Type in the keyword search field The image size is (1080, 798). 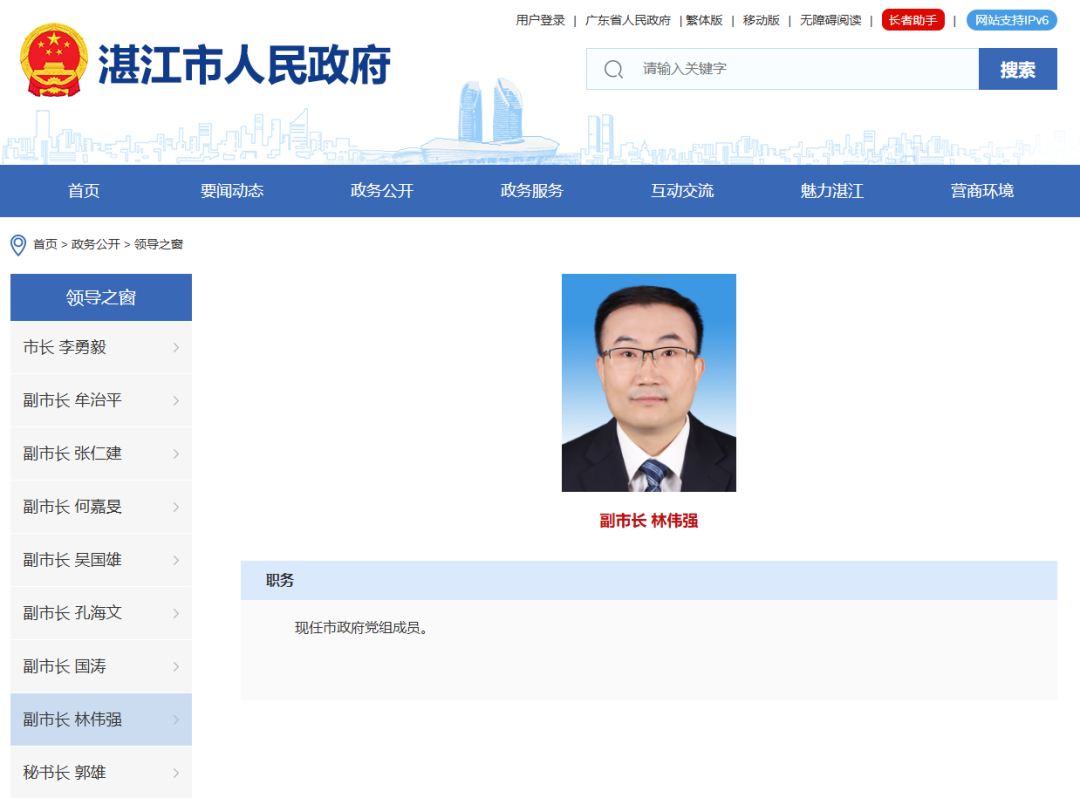[800, 69]
